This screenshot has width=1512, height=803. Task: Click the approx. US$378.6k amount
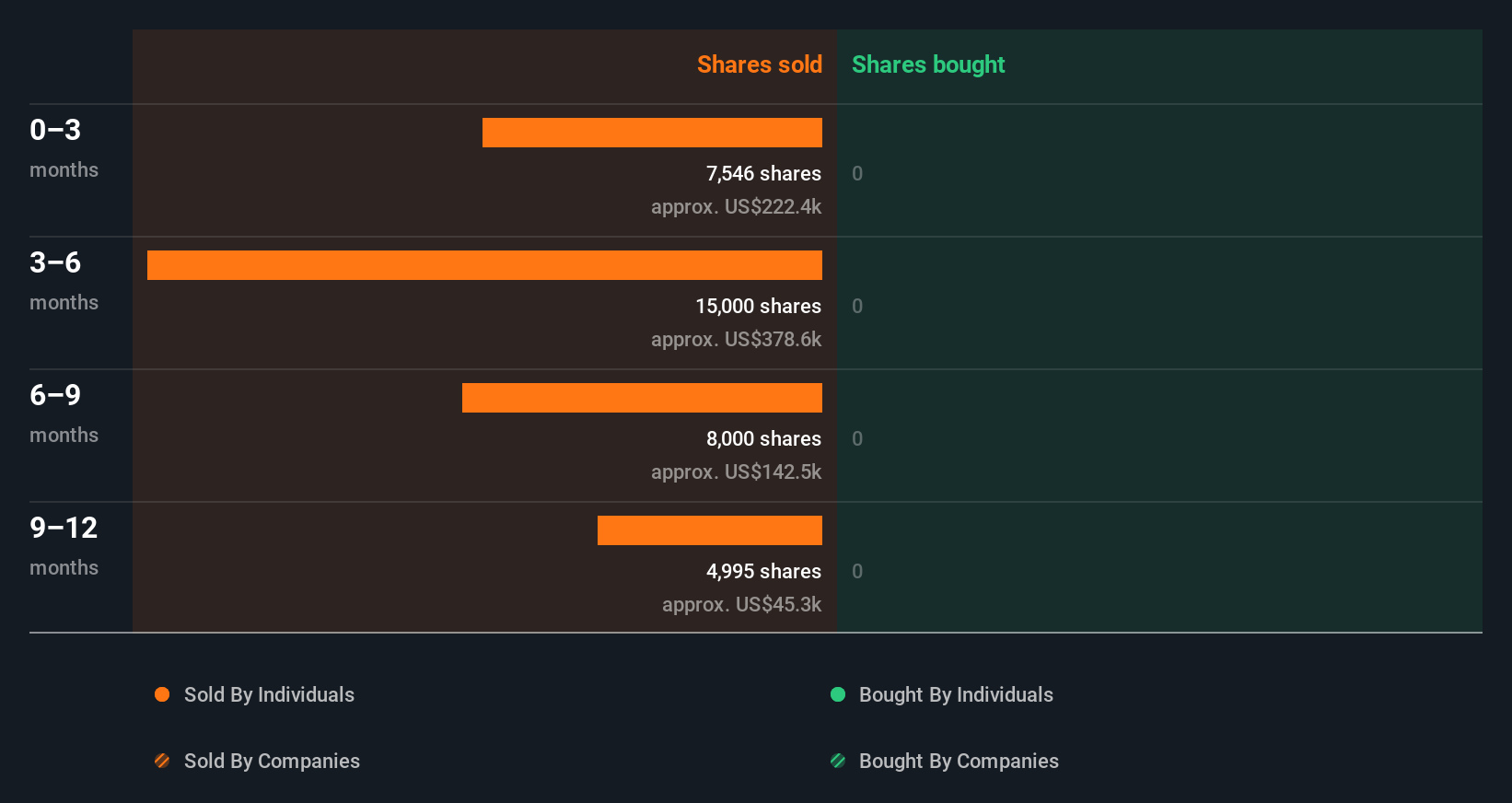point(736,339)
